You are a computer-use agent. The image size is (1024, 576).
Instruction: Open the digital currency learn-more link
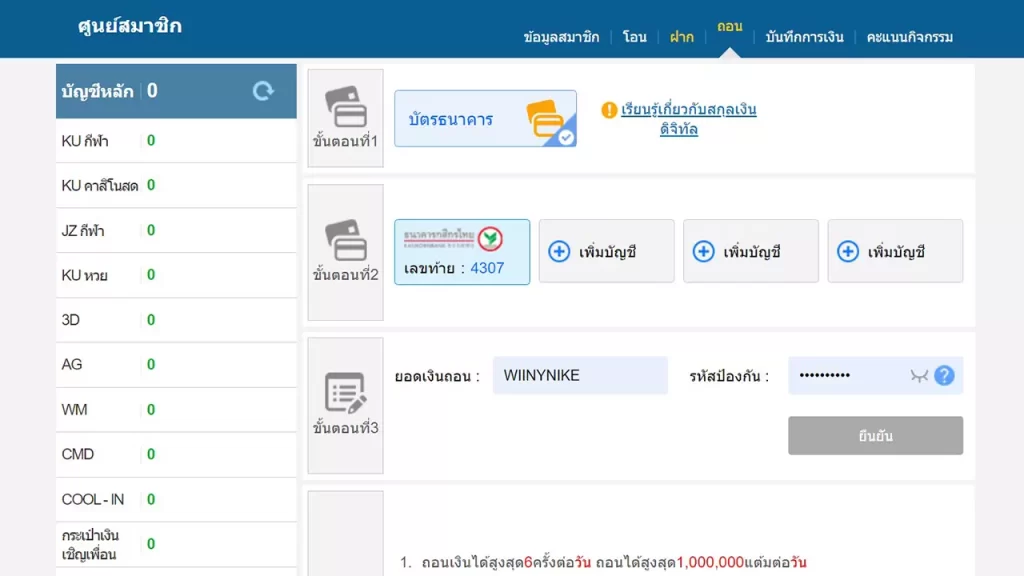pos(688,119)
